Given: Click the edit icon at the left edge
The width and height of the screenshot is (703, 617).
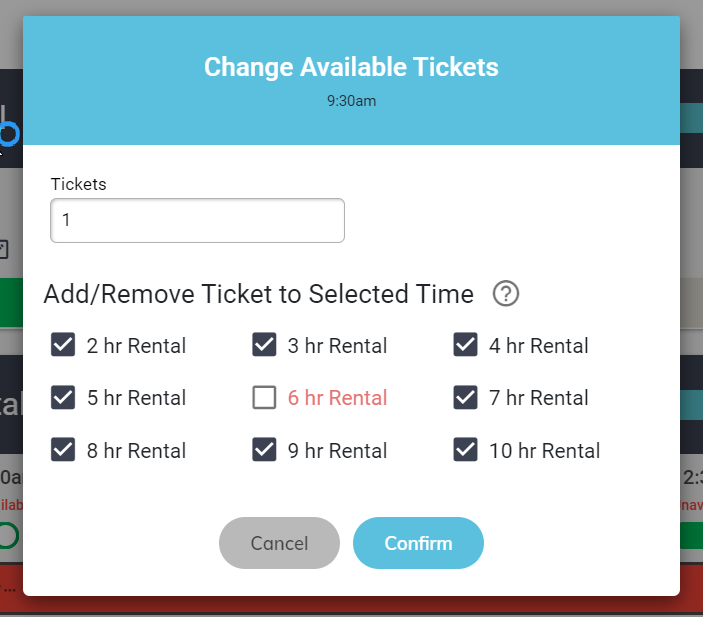Looking at the screenshot, I should pos(4,250).
